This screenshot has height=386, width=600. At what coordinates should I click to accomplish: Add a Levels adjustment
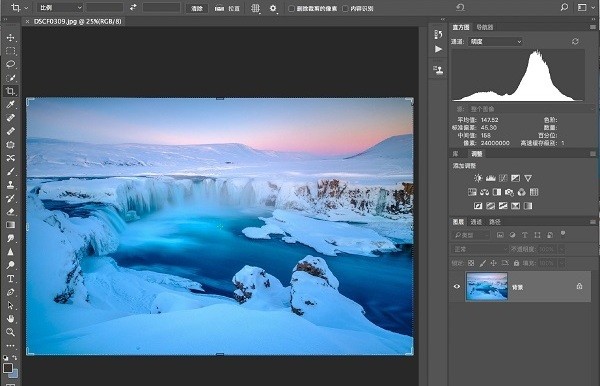(x=491, y=178)
